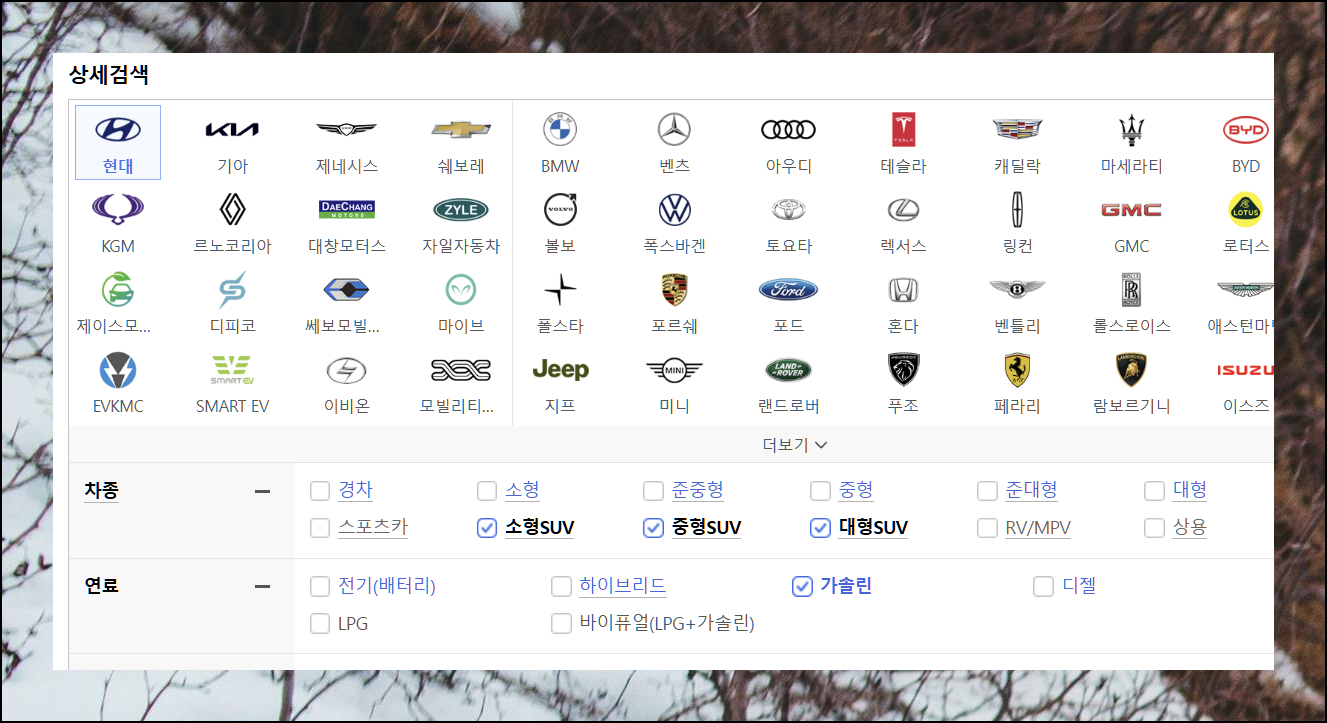Choose the ZYLE (자일자동차) logo
Viewport: 1327px width, 723px height.
[461, 209]
